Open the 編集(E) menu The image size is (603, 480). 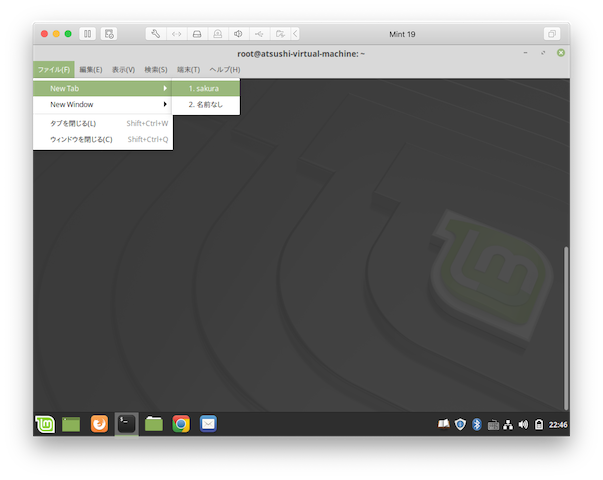click(90, 69)
